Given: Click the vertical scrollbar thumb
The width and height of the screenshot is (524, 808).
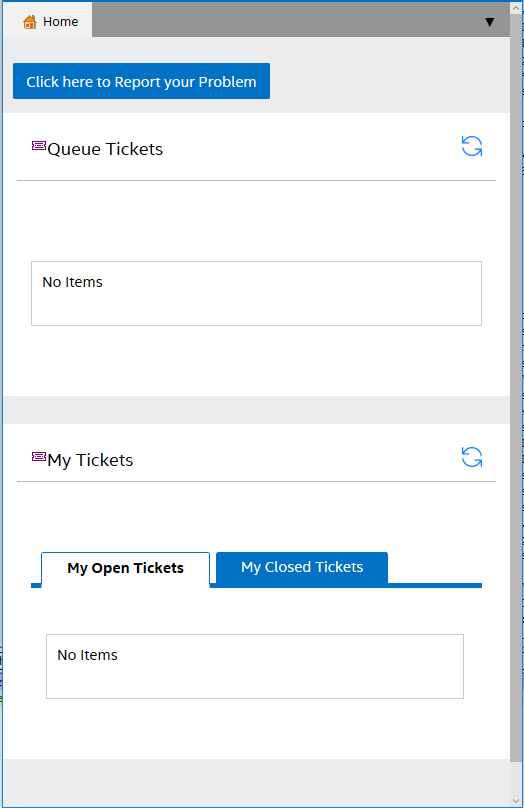Looking at the screenshot, I should 516,388.
